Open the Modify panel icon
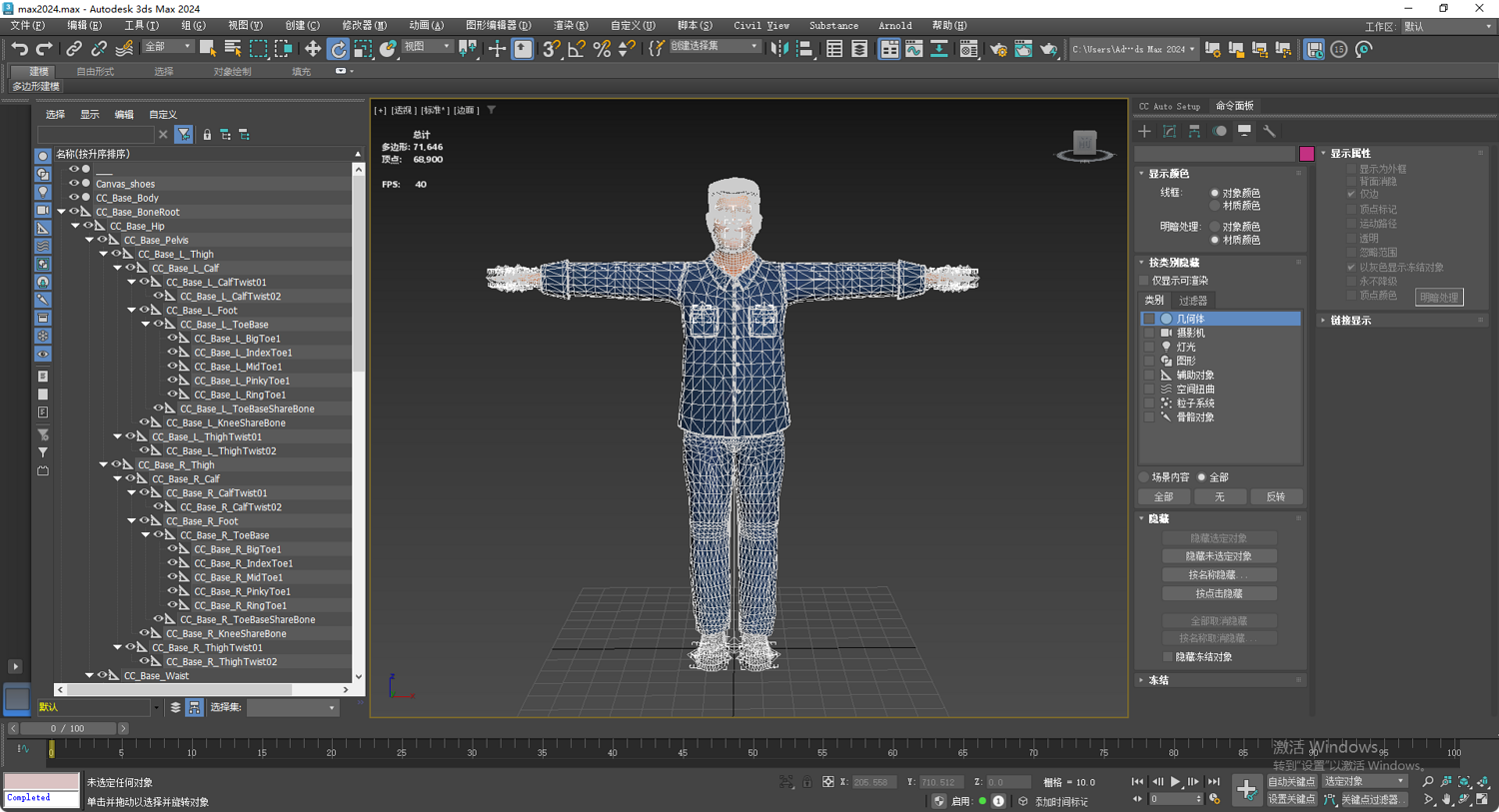 (x=1170, y=131)
